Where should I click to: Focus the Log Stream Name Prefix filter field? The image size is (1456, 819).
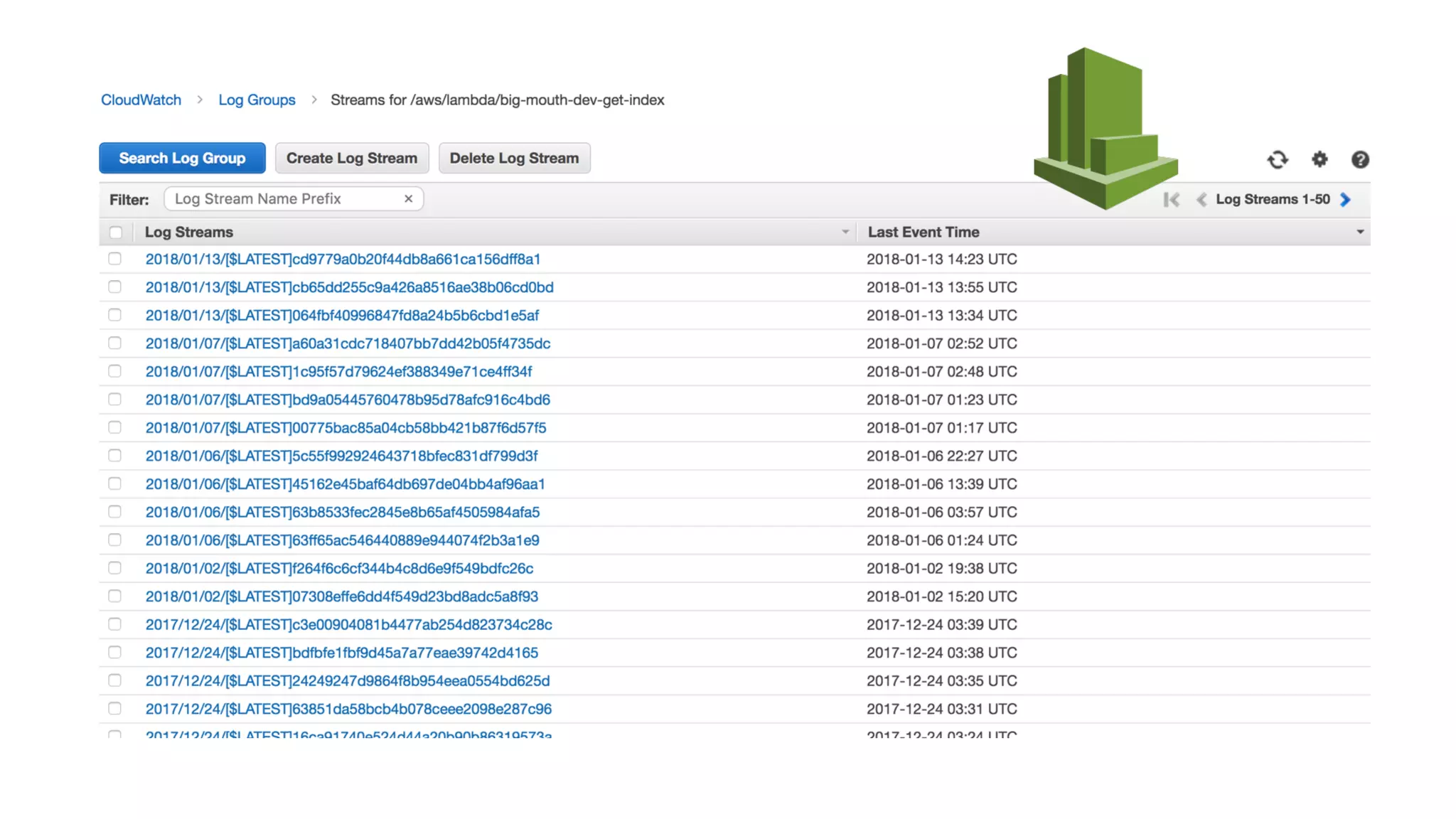[x=284, y=199]
